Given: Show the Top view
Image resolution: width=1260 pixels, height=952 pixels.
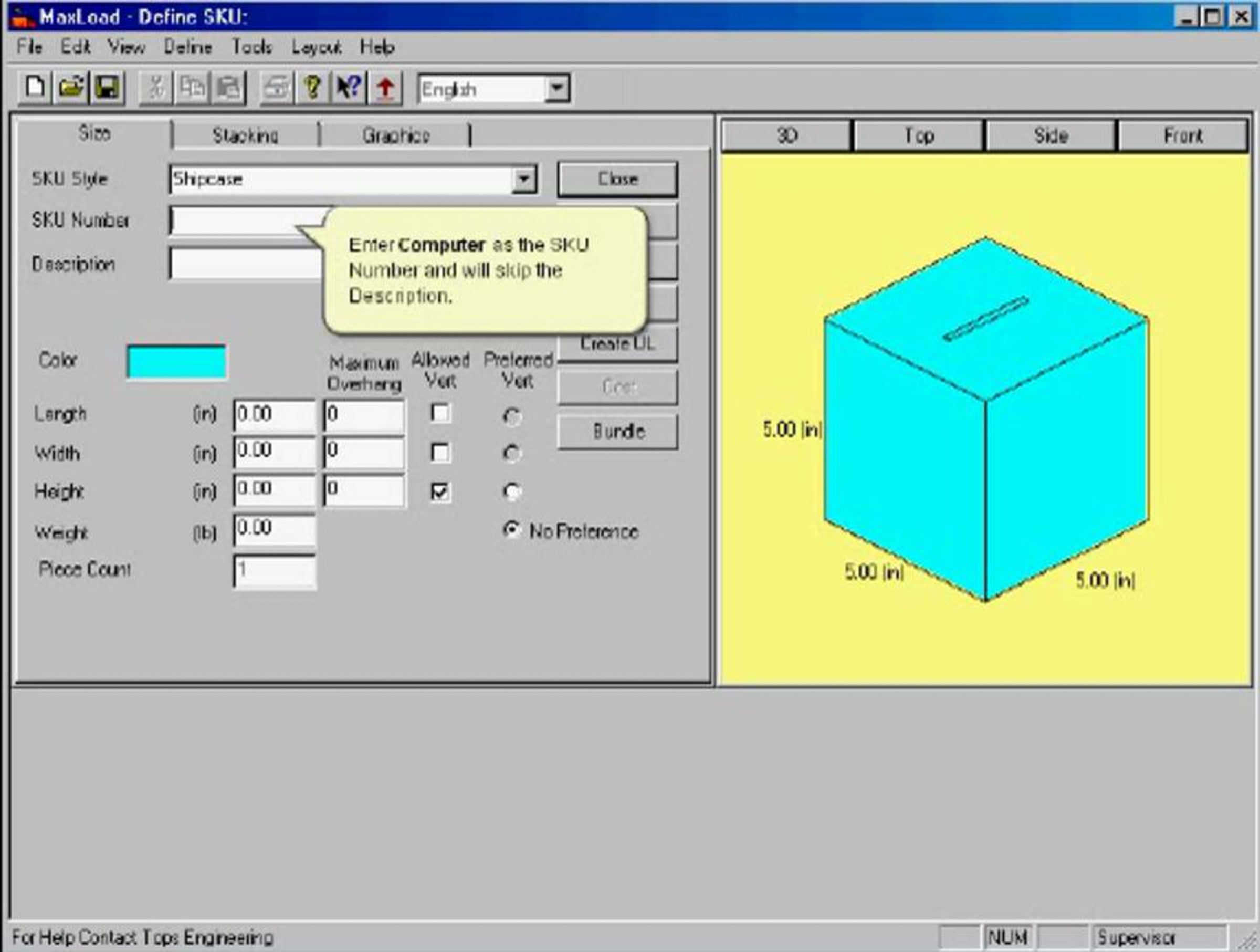Looking at the screenshot, I should 919,135.
